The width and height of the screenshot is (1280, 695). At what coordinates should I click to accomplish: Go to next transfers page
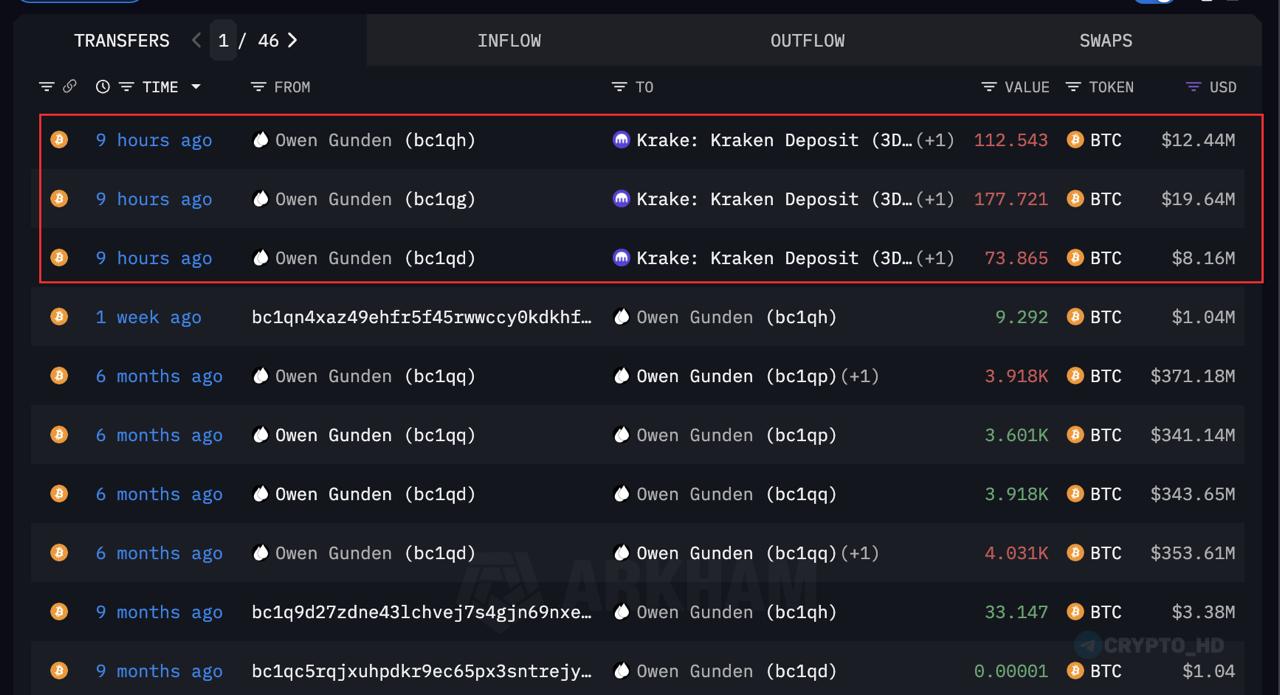[x=292, y=40]
